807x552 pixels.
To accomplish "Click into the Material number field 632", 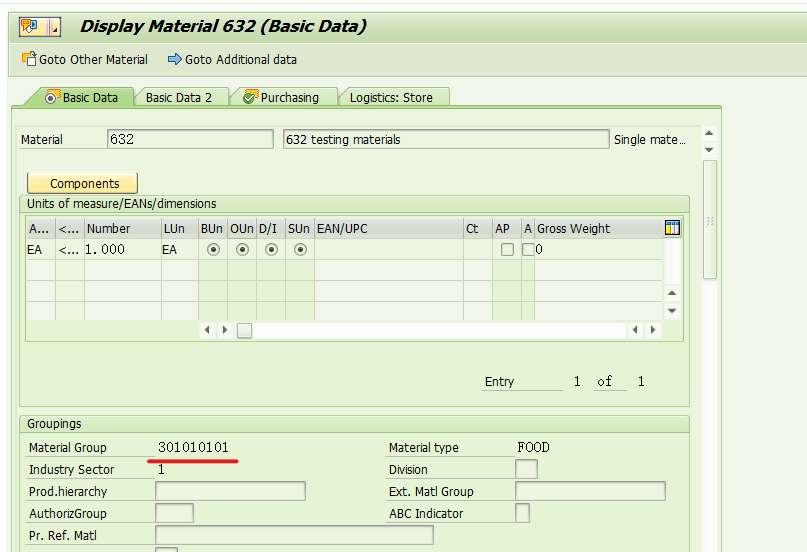I will point(190,139).
